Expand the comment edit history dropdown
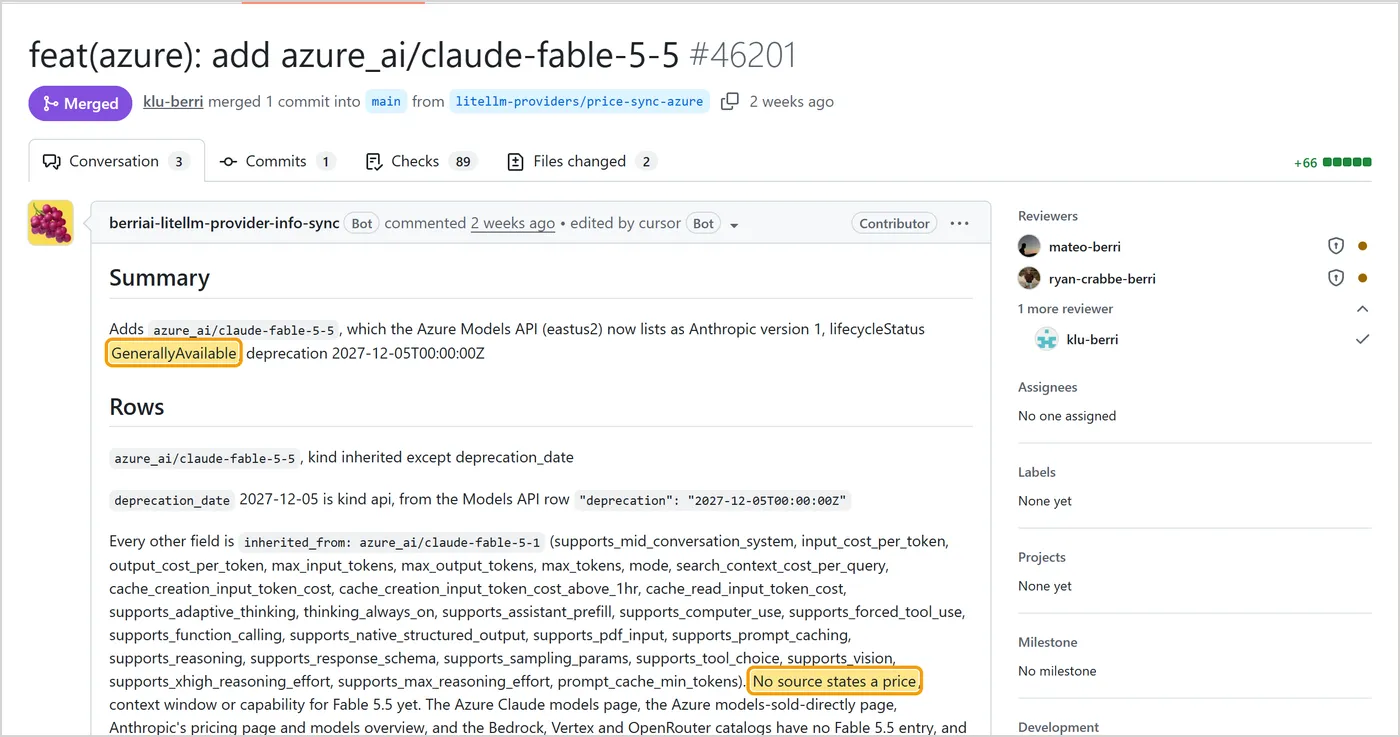Screen dimensions: 1400x737 point(734,225)
